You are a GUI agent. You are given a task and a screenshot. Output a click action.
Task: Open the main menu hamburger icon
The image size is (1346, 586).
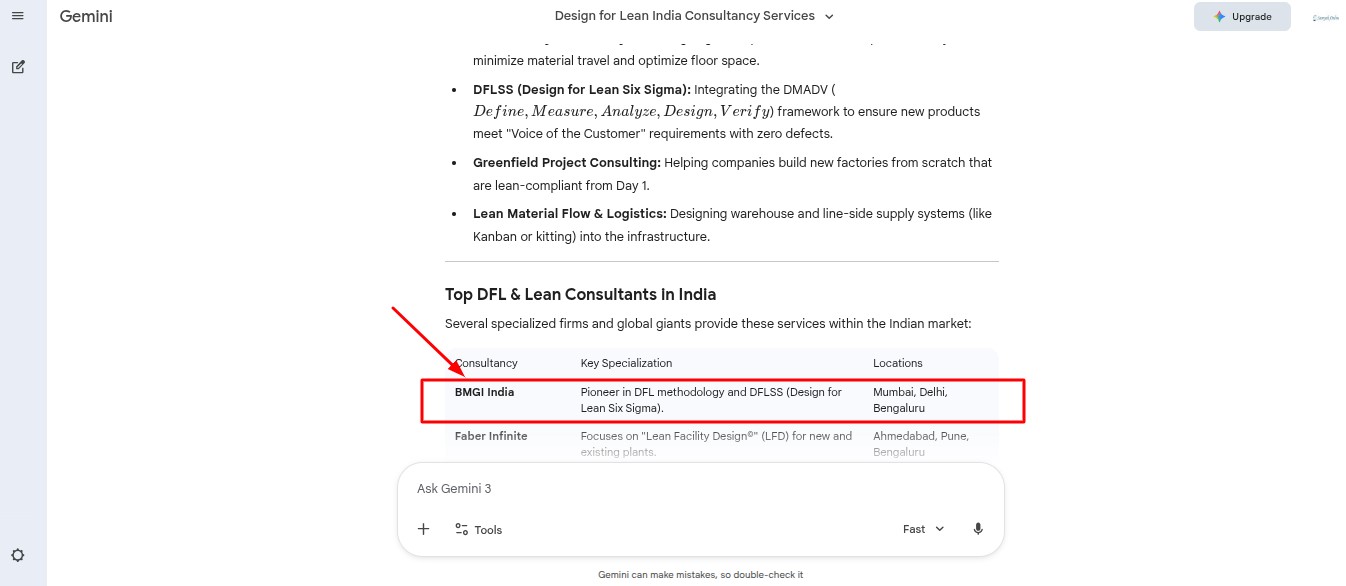[x=17, y=16]
